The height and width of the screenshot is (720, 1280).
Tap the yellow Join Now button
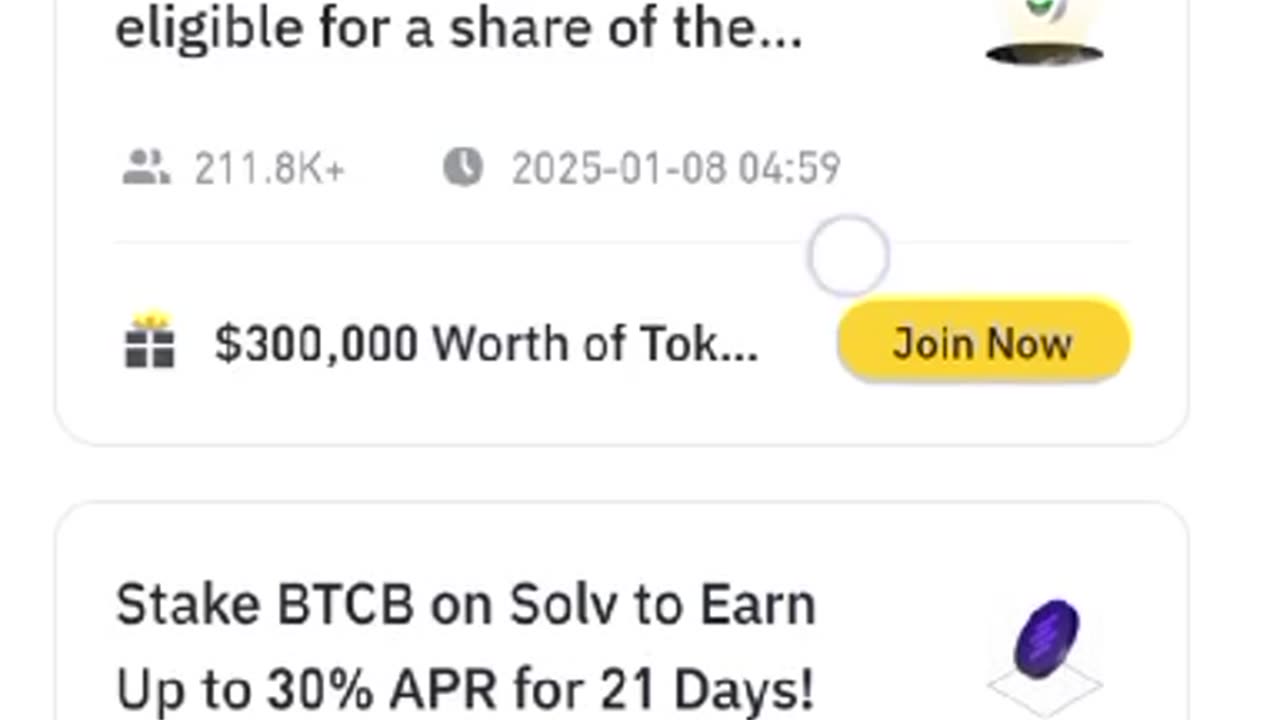pos(984,343)
